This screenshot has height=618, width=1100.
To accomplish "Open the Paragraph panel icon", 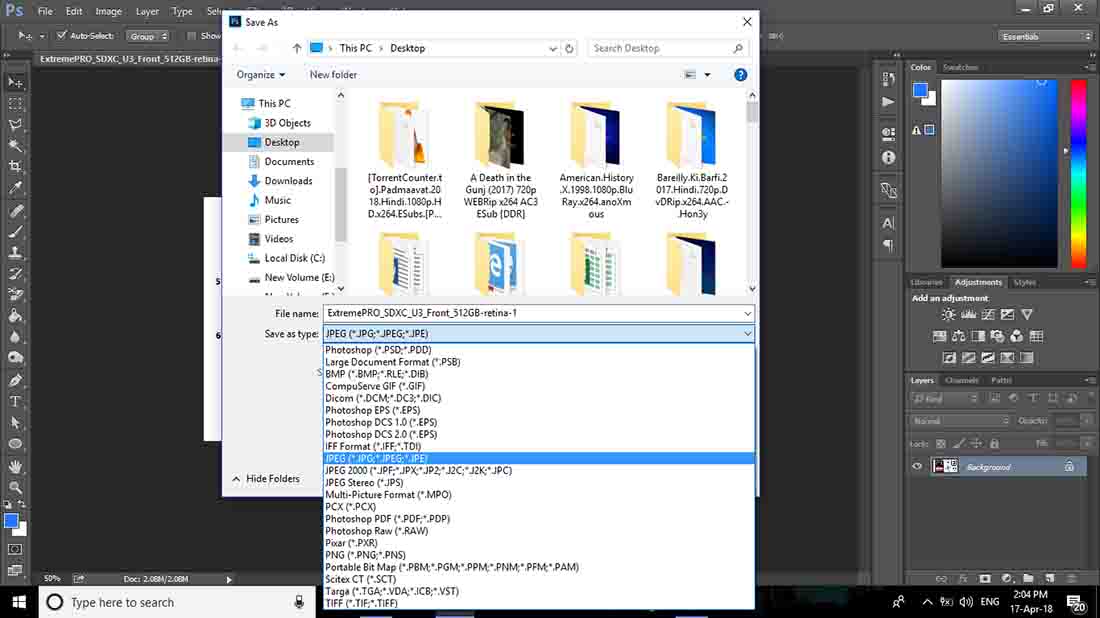I will (888, 245).
